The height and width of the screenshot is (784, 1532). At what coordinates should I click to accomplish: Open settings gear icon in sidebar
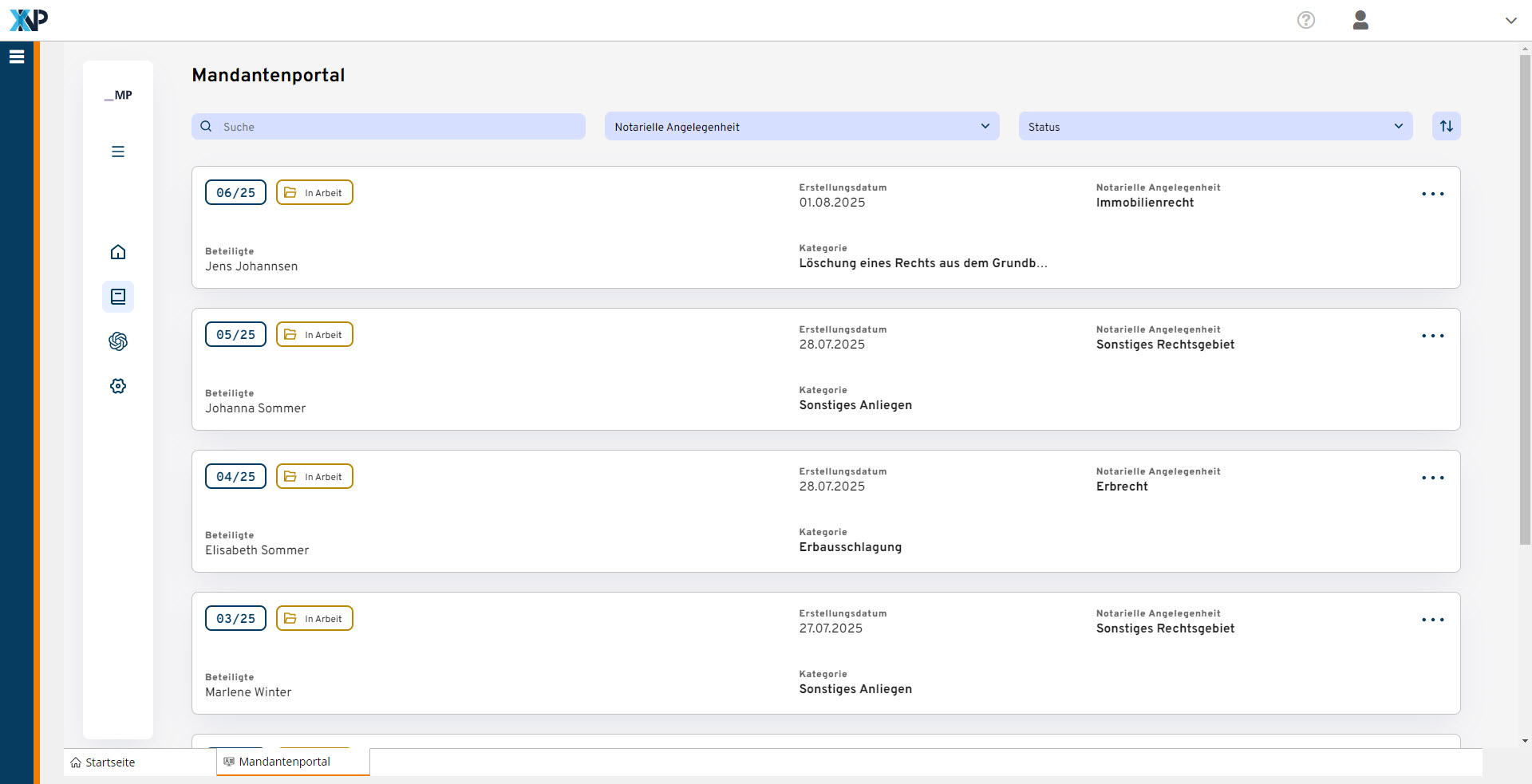pos(118,386)
